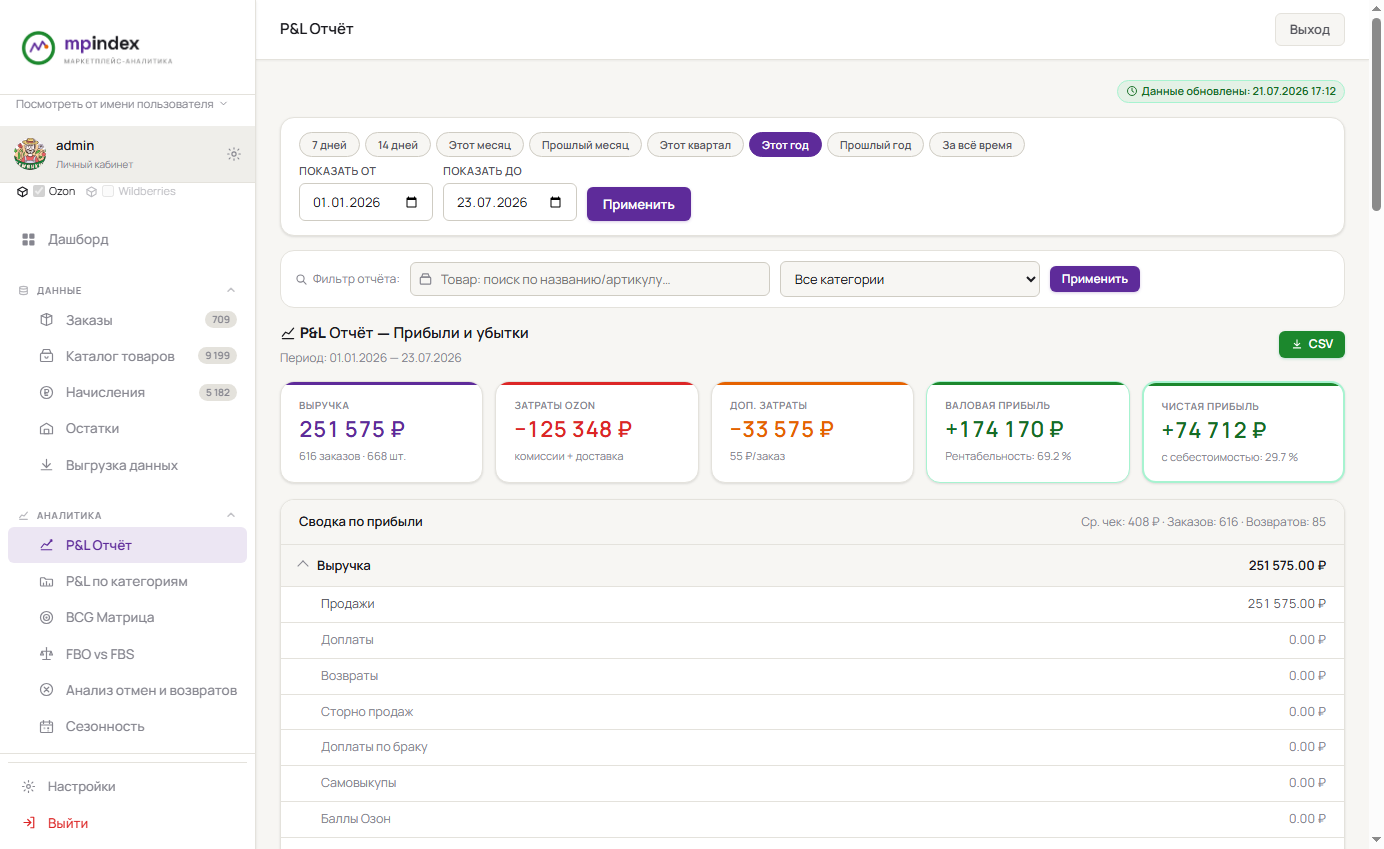The height and width of the screenshot is (849, 1384).
Task: Click the Каталог товаров icon
Action: (46, 356)
